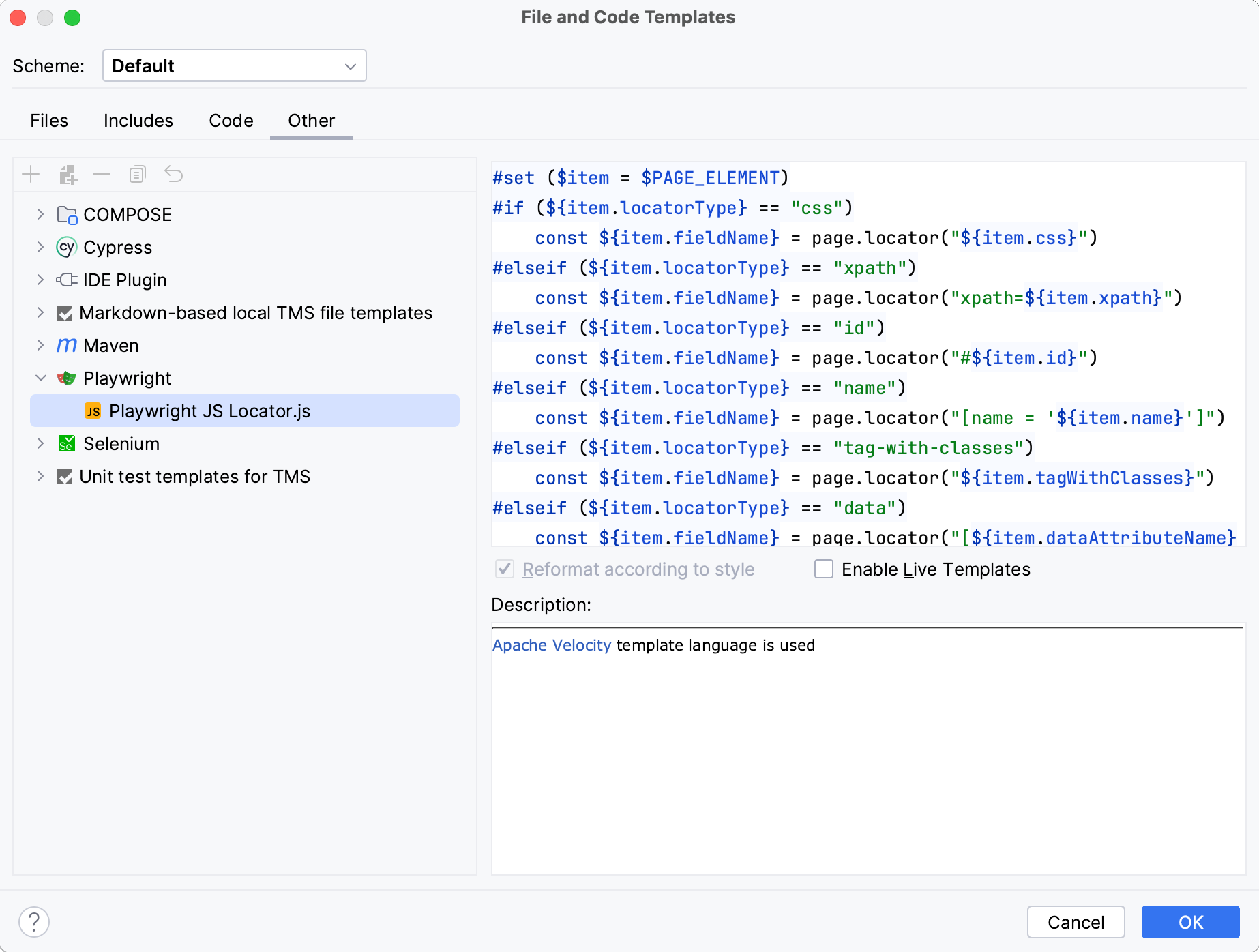Click the Cancel button
This screenshot has width=1259, height=952.
click(x=1076, y=922)
